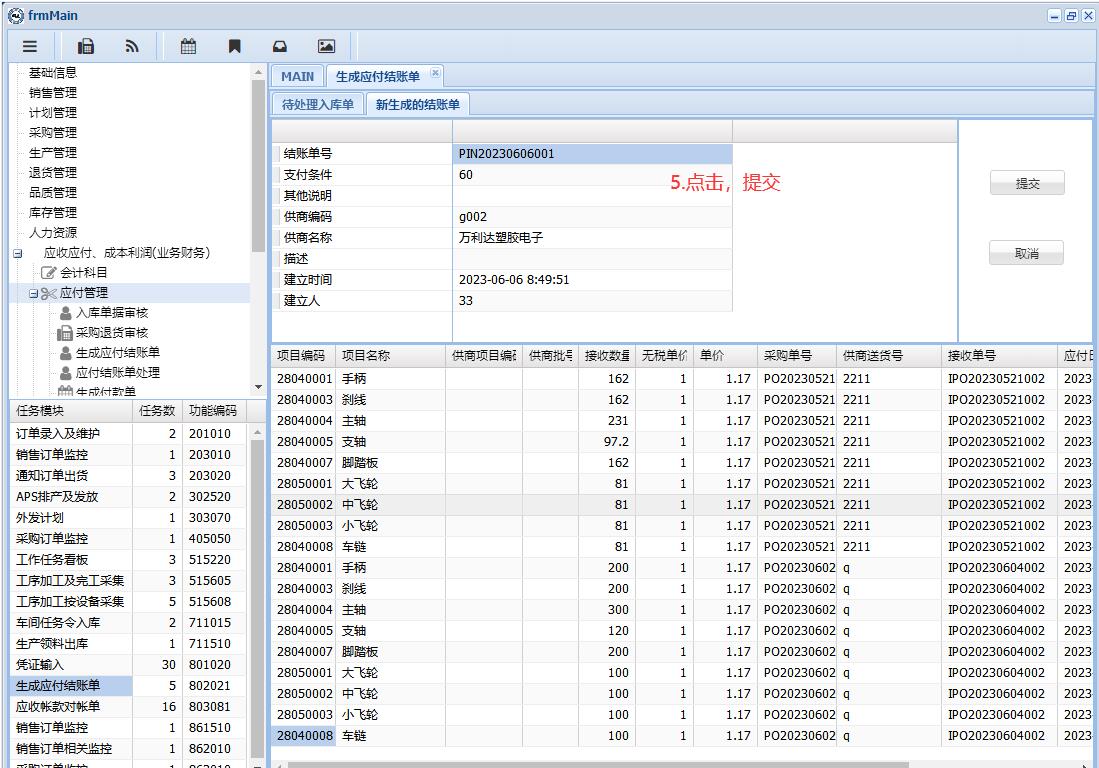Viewport: 1099px width, 768px height.
Task: Click the navigation tree scroll-down arrow
Action: [258, 388]
